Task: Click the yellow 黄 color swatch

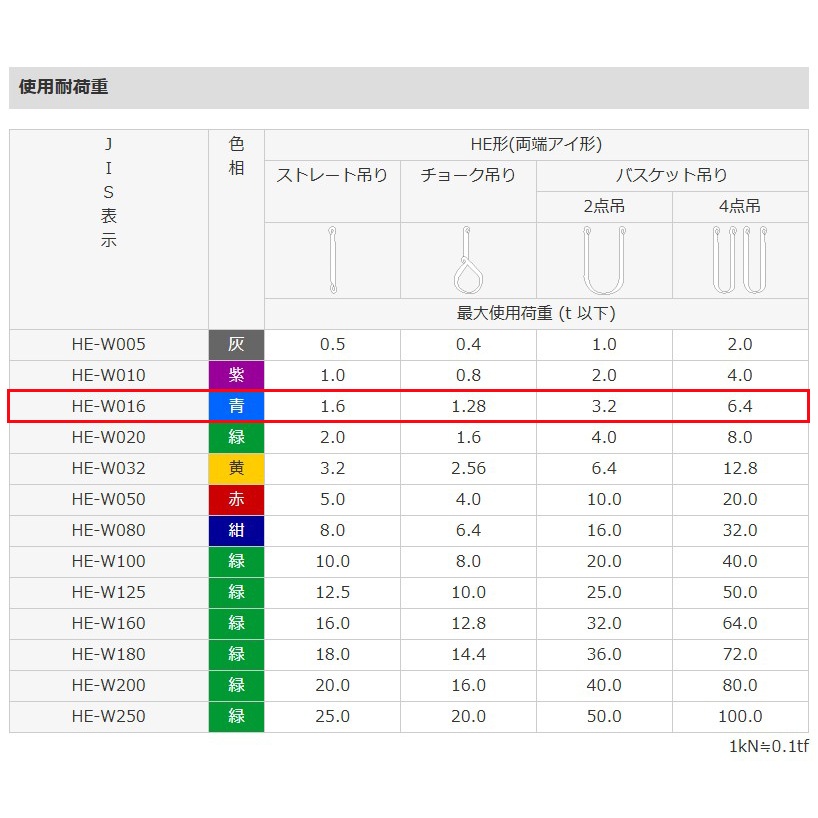Action: point(236,469)
